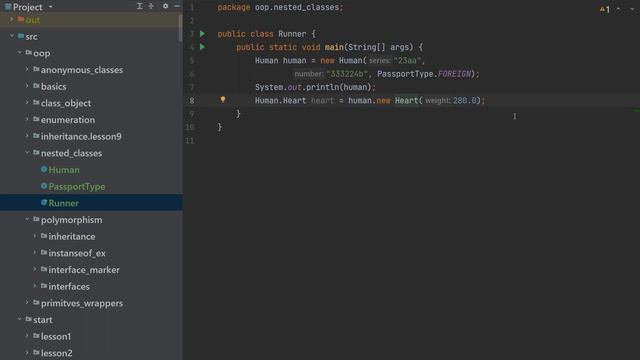Image resolution: width=640 pixels, height=360 pixels.
Task: Click line number 8 in gutter
Action: click(x=192, y=100)
